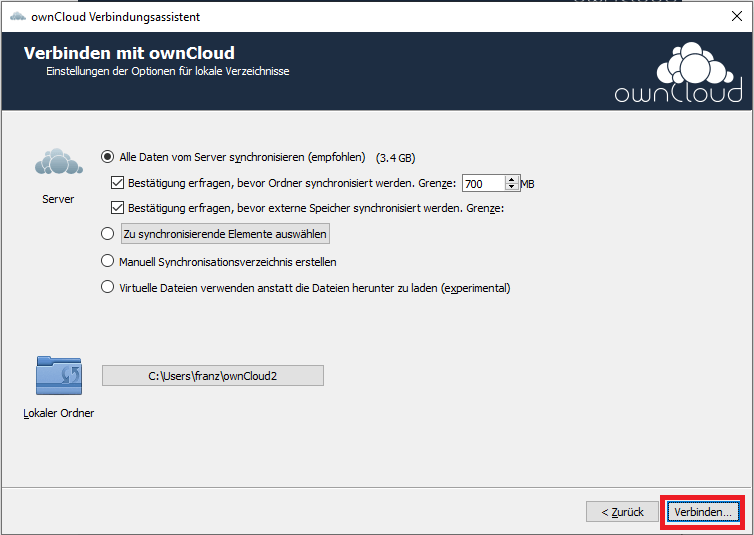Select 'Alle Daten vom Server synchronisieren' radio
The image size is (754, 535).
click(107, 157)
